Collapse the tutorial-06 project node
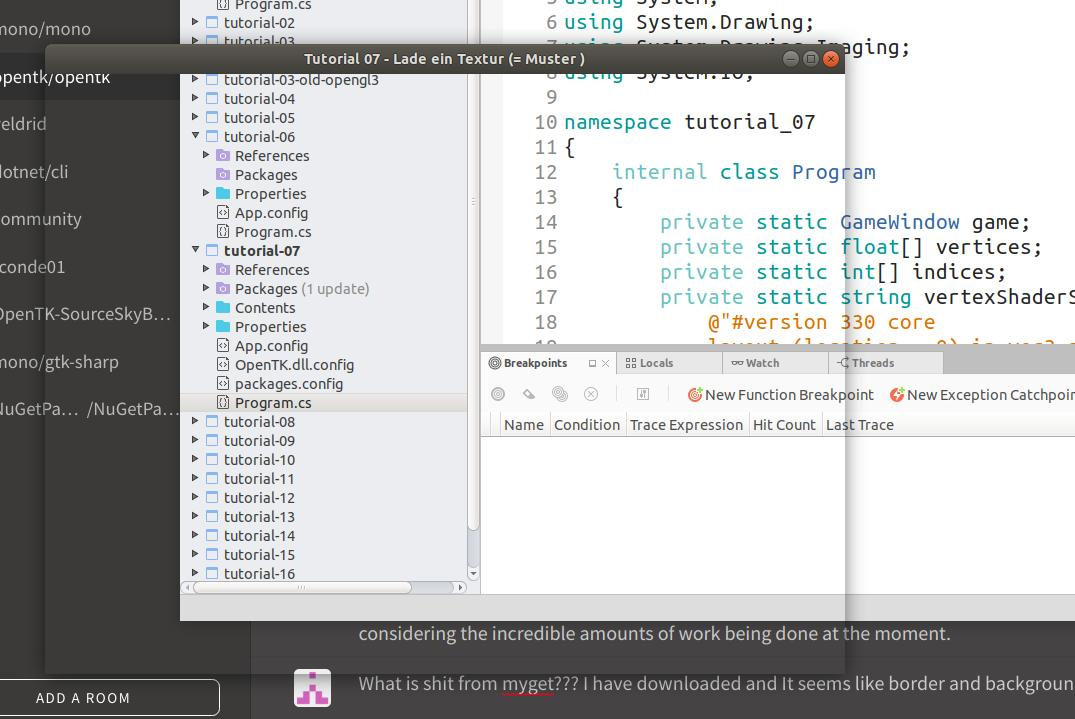 point(196,137)
